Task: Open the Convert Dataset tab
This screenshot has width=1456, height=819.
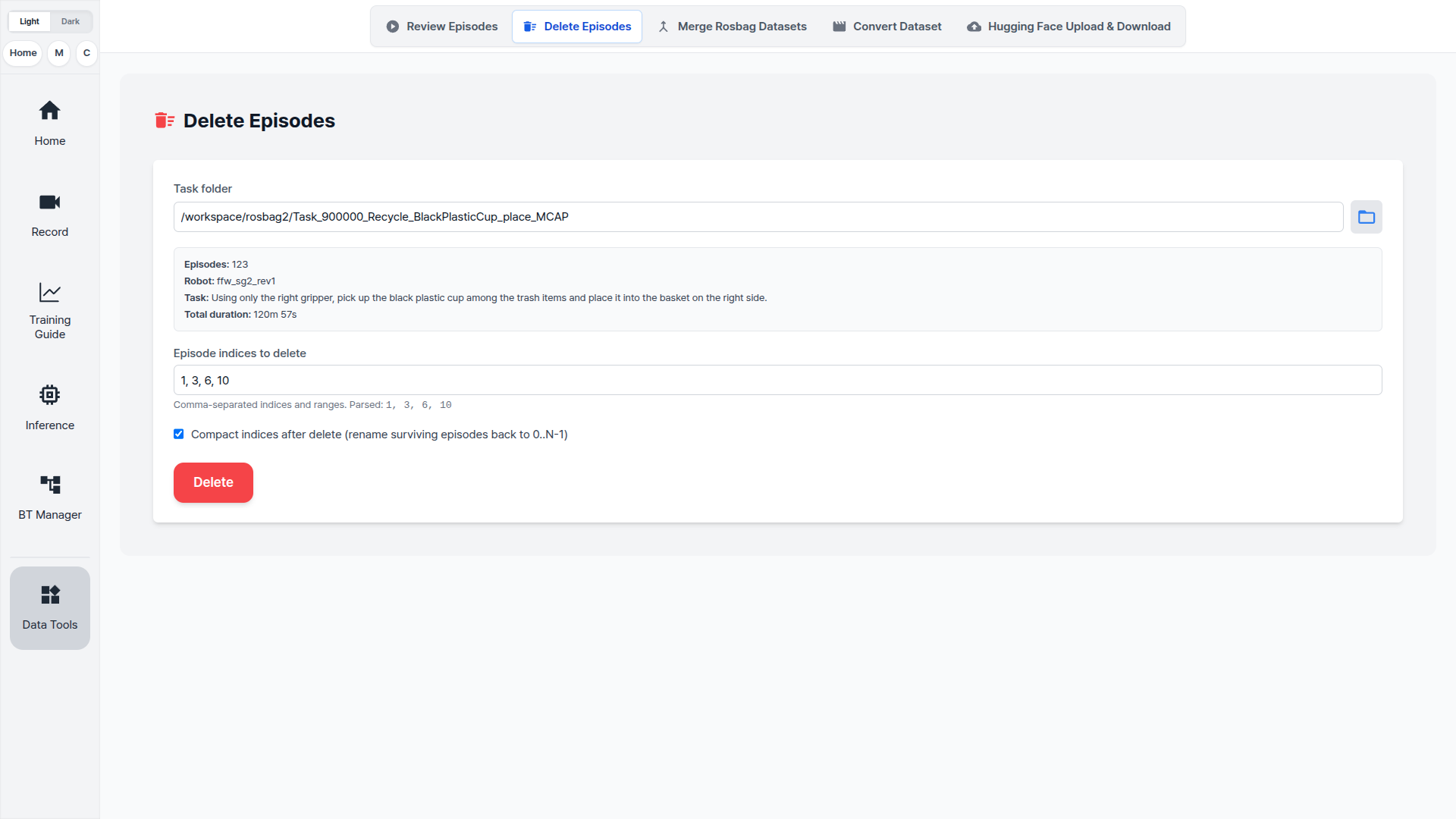Action: (x=887, y=27)
